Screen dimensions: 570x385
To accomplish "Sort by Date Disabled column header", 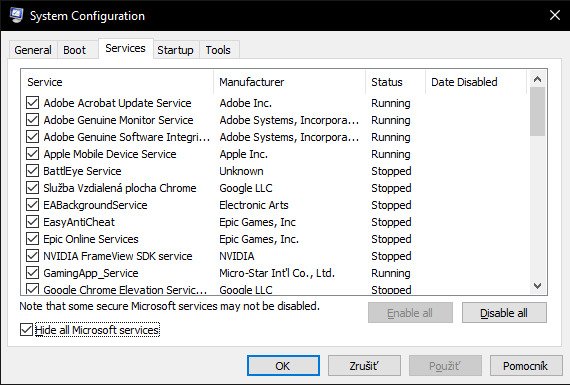I will 476,82.
